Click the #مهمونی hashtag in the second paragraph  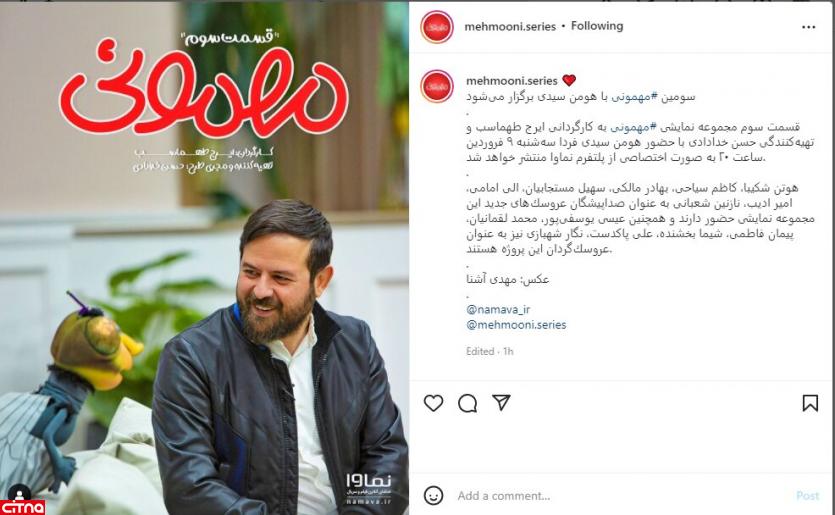click(x=629, y=127)
